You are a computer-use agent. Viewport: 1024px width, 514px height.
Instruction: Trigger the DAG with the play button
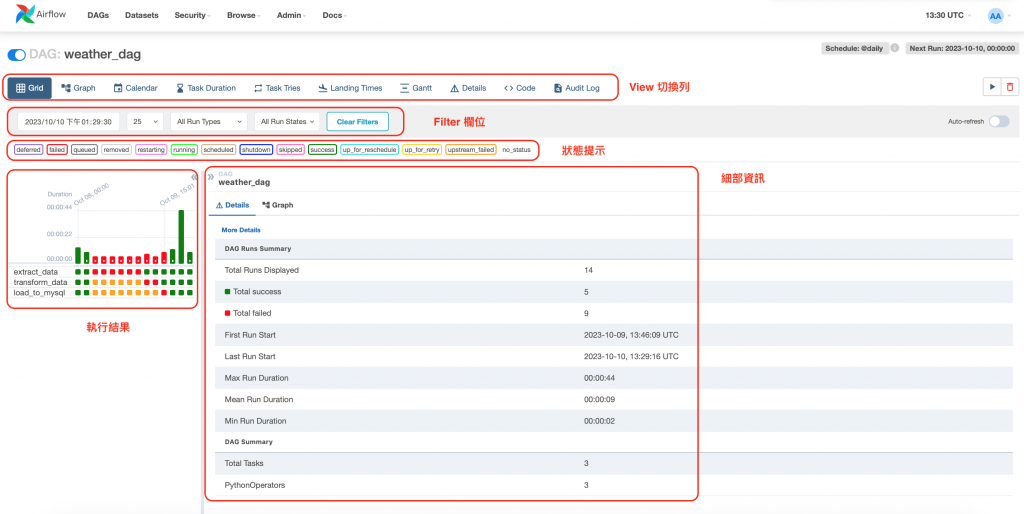coord(991,87)
